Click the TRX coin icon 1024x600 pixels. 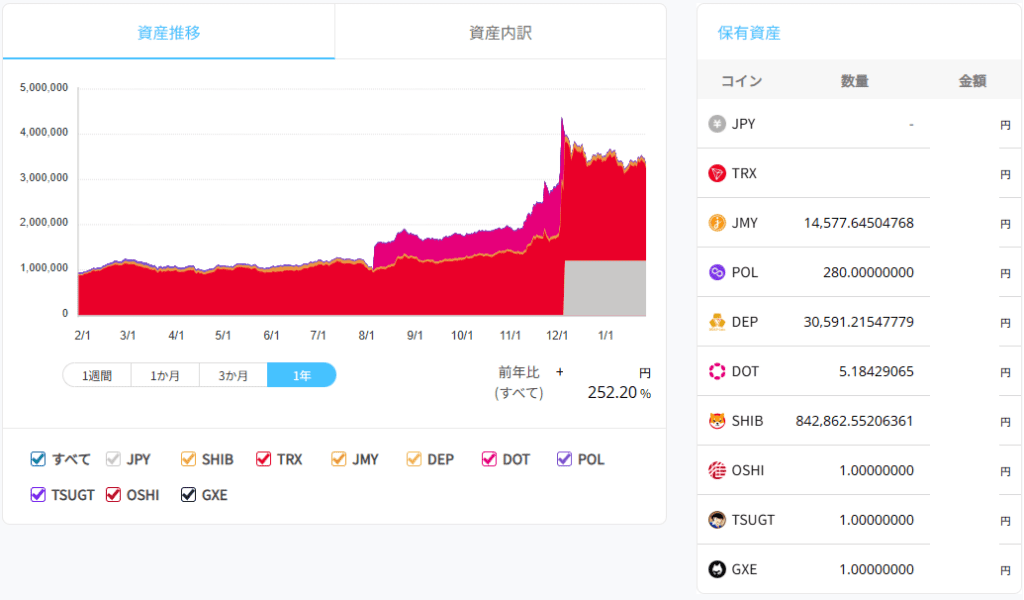[717, 174]
